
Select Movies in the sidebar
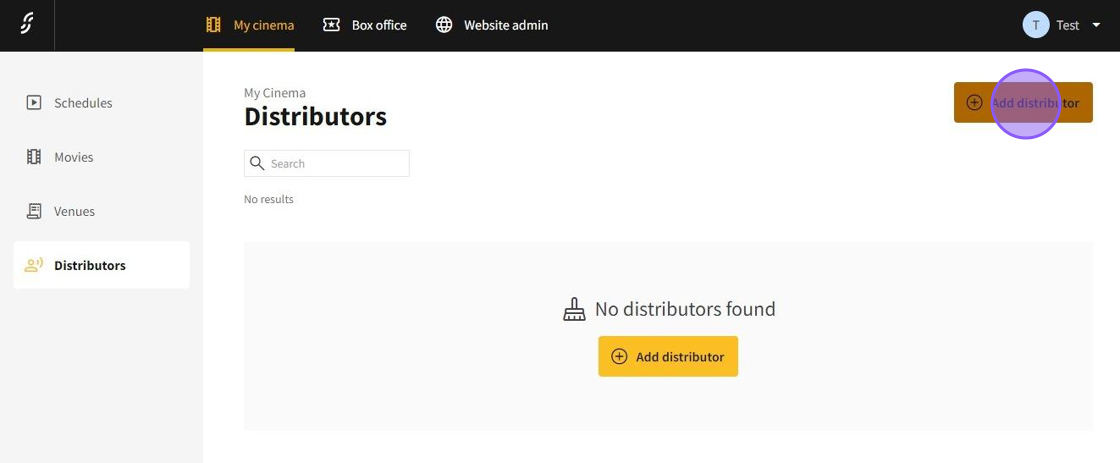tap(74, 157)
